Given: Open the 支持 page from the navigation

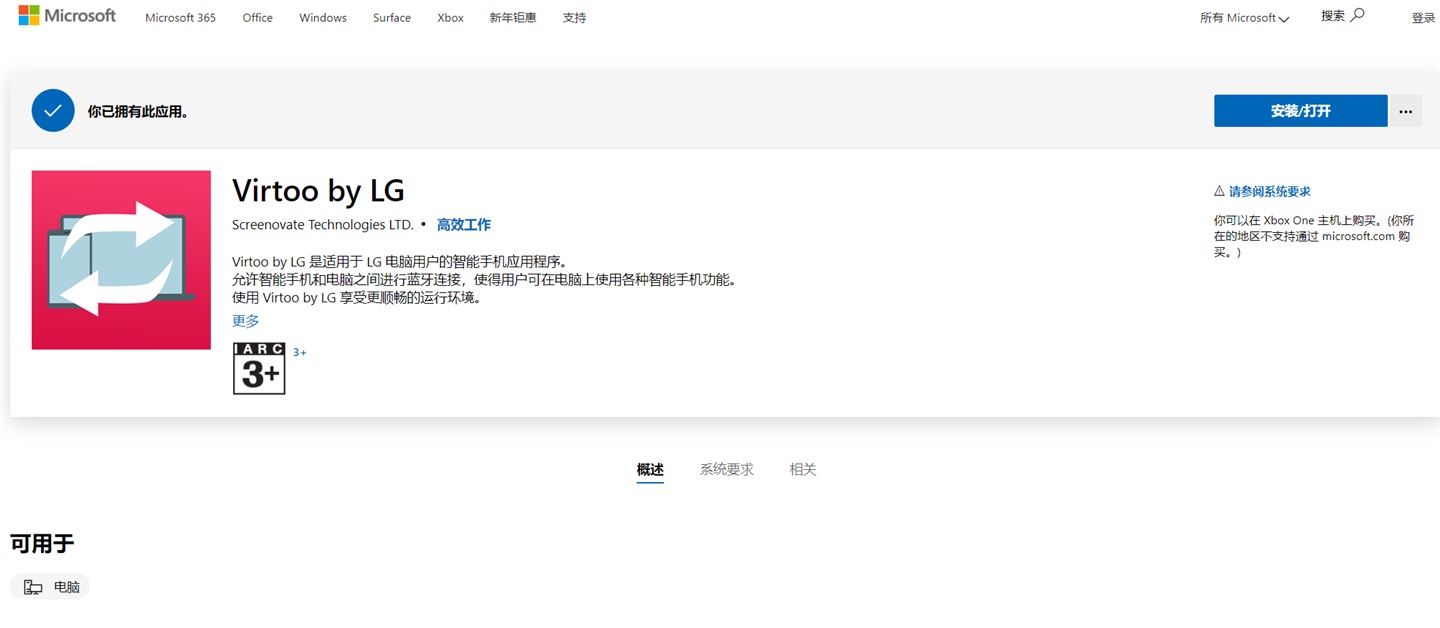Looking at the screenshot, I should point(574,17).
